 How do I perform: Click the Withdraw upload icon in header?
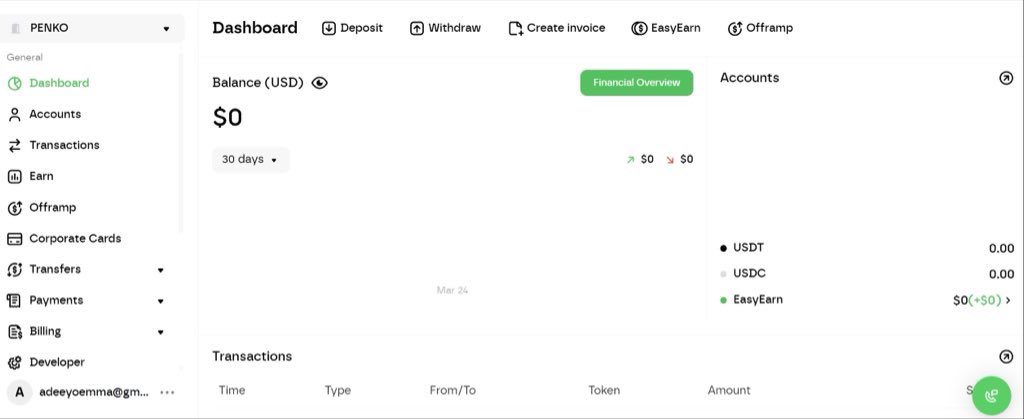coord(417,28)
